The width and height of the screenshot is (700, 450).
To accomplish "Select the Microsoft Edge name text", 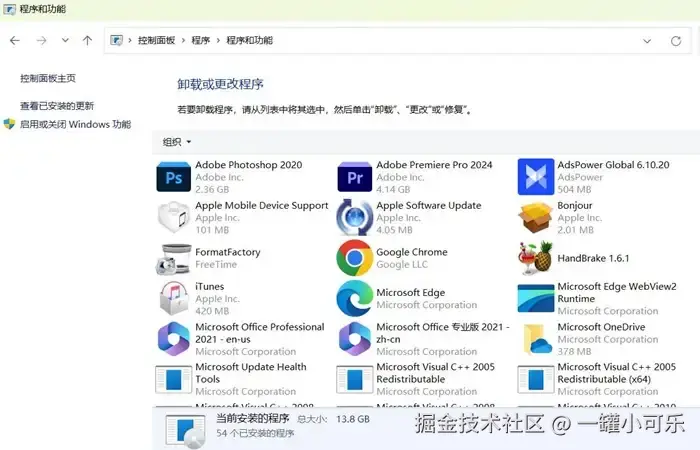I will pos(411,292).
